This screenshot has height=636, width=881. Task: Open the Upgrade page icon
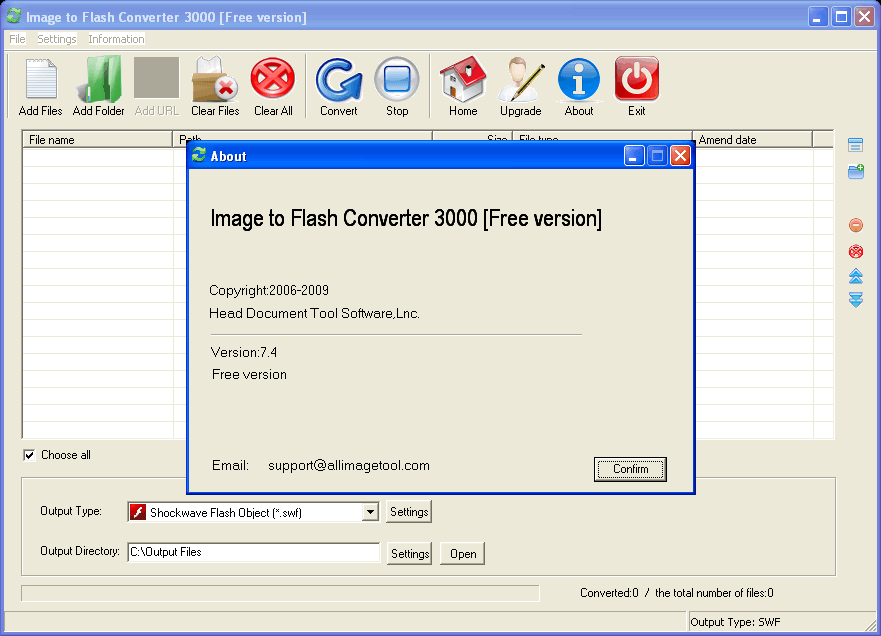click(x=520, y=85)
